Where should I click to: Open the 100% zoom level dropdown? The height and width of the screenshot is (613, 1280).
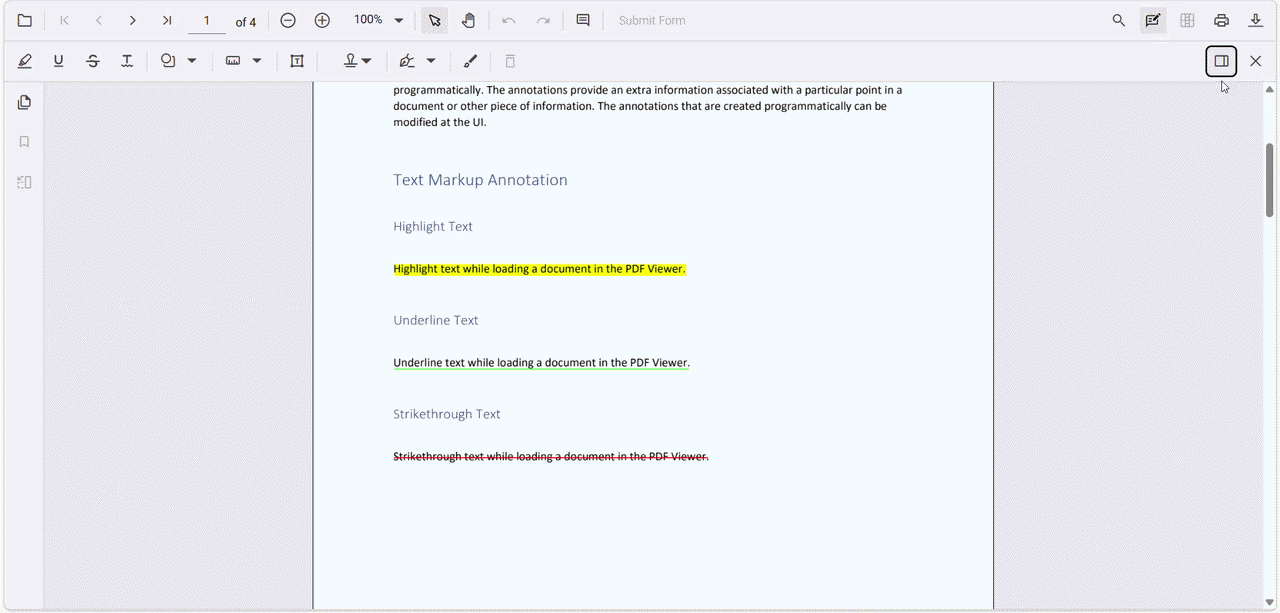point(378,20)
